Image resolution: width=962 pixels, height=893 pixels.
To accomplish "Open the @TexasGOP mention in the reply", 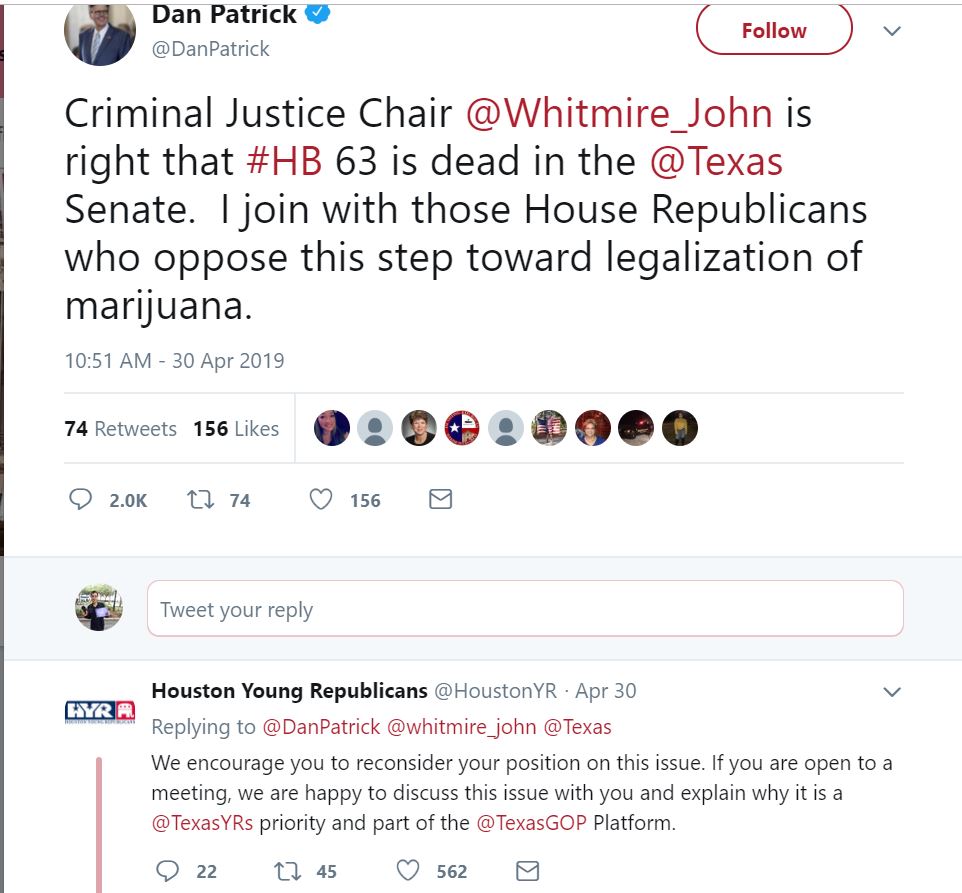I will [531, 822].
